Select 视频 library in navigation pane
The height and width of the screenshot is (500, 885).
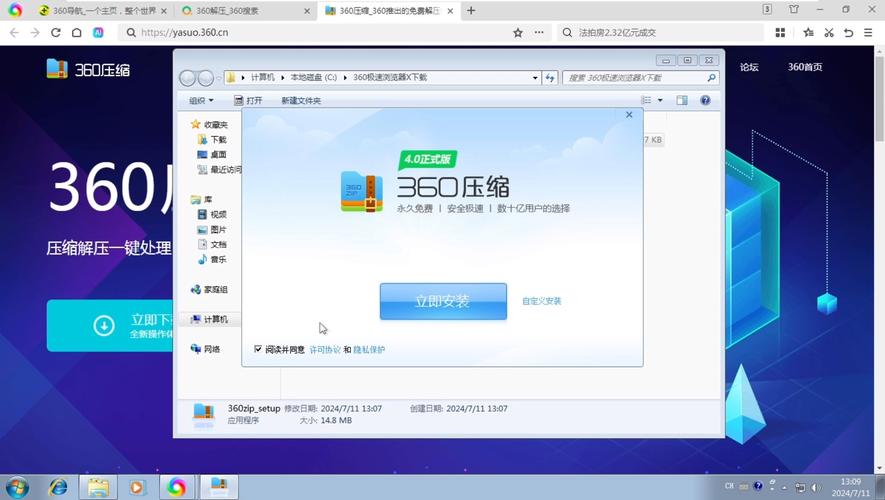[x=212, y=214]
